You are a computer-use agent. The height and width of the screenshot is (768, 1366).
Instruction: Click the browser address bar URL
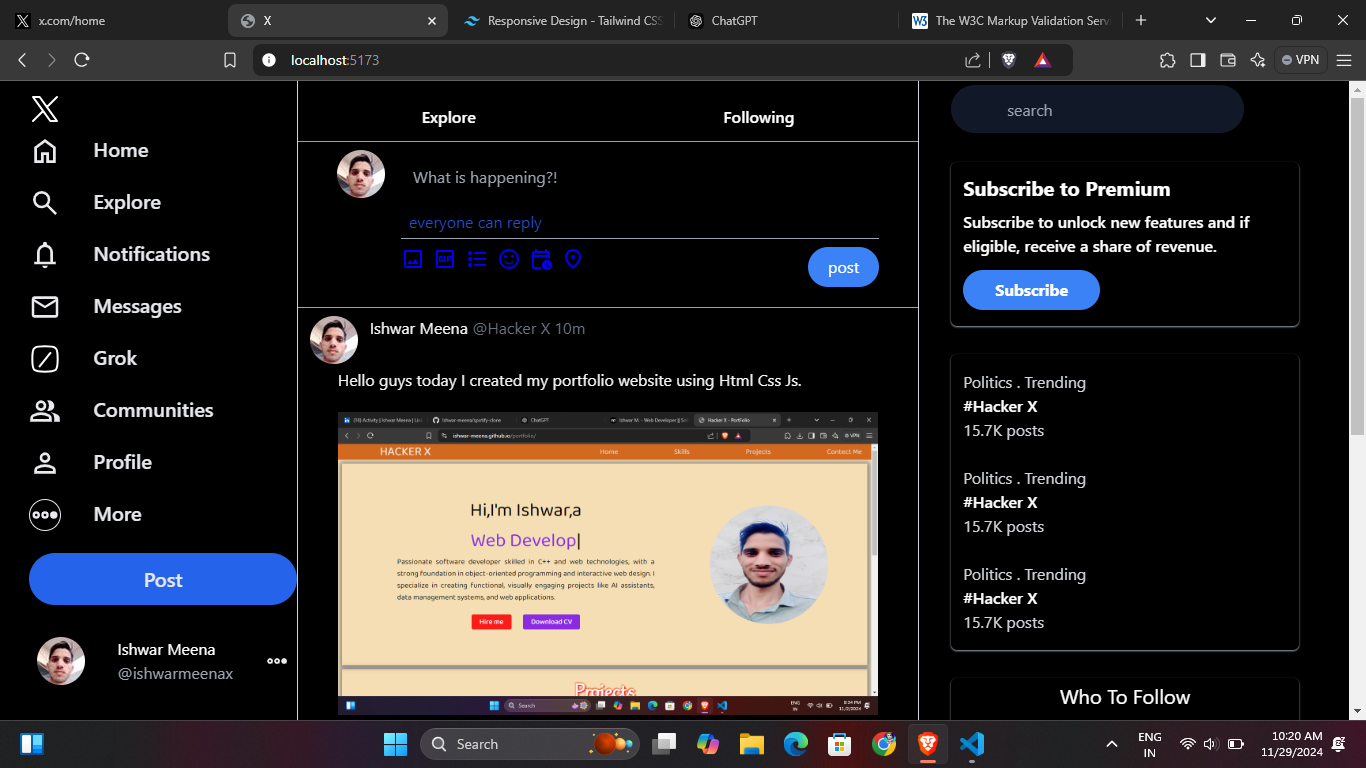pyautogui.click(x=335, y=60)
